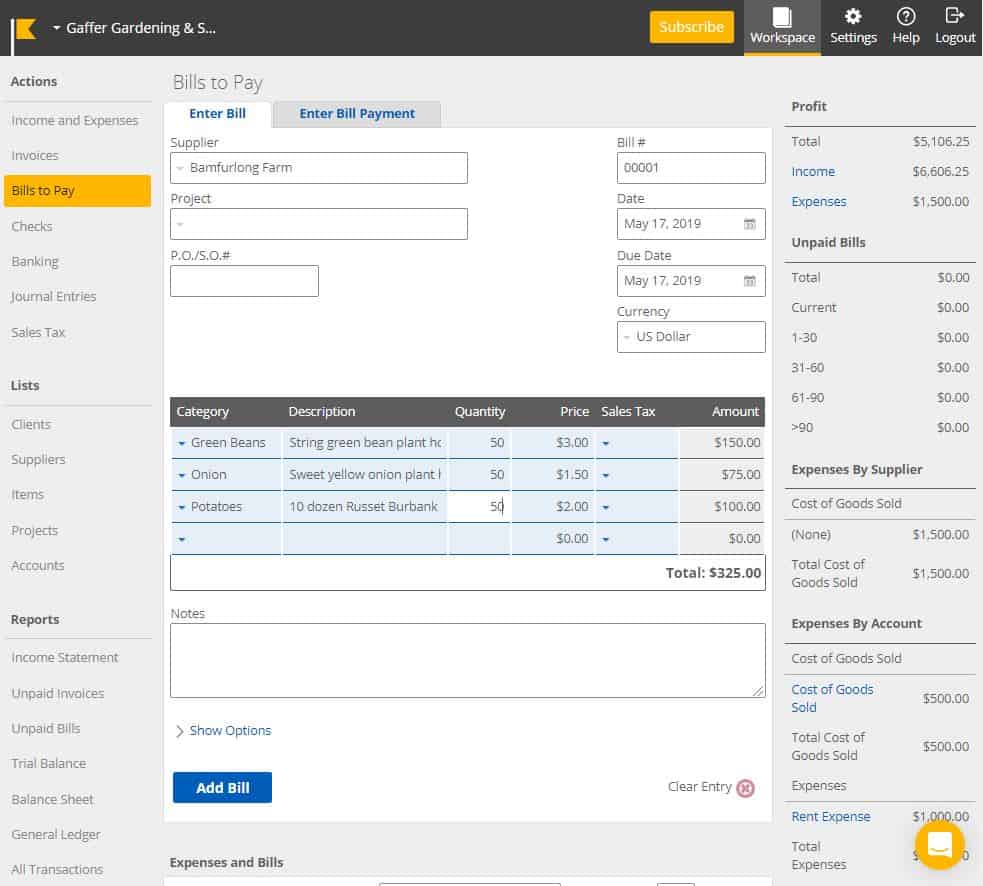
Task: Open the Expenses link in Profit panel
Action: [x=818, y=202]
